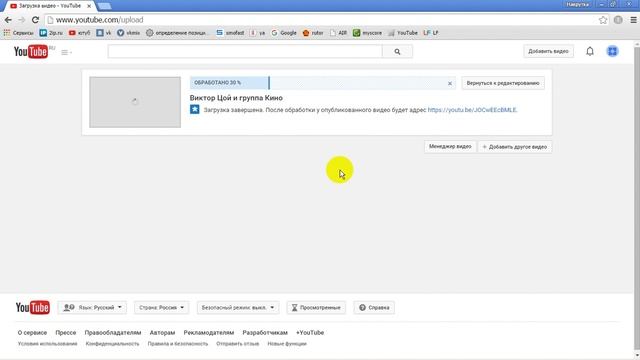The height and width of the screenshot is (360, 640).
Task: Click Вернуться к редактированию button
Action: (503, 83)
